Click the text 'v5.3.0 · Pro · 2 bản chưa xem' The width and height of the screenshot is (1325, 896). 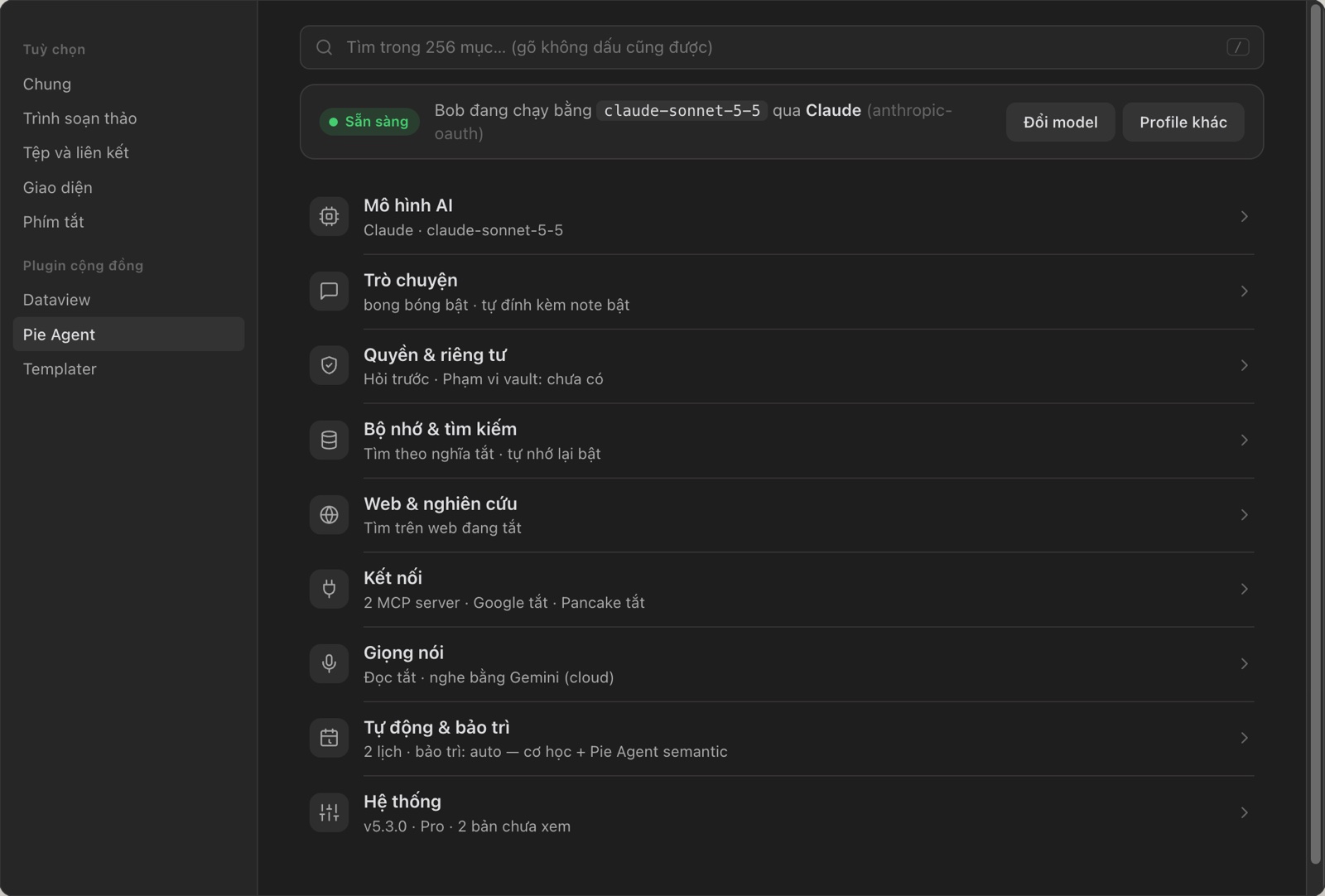pos(467,826)
